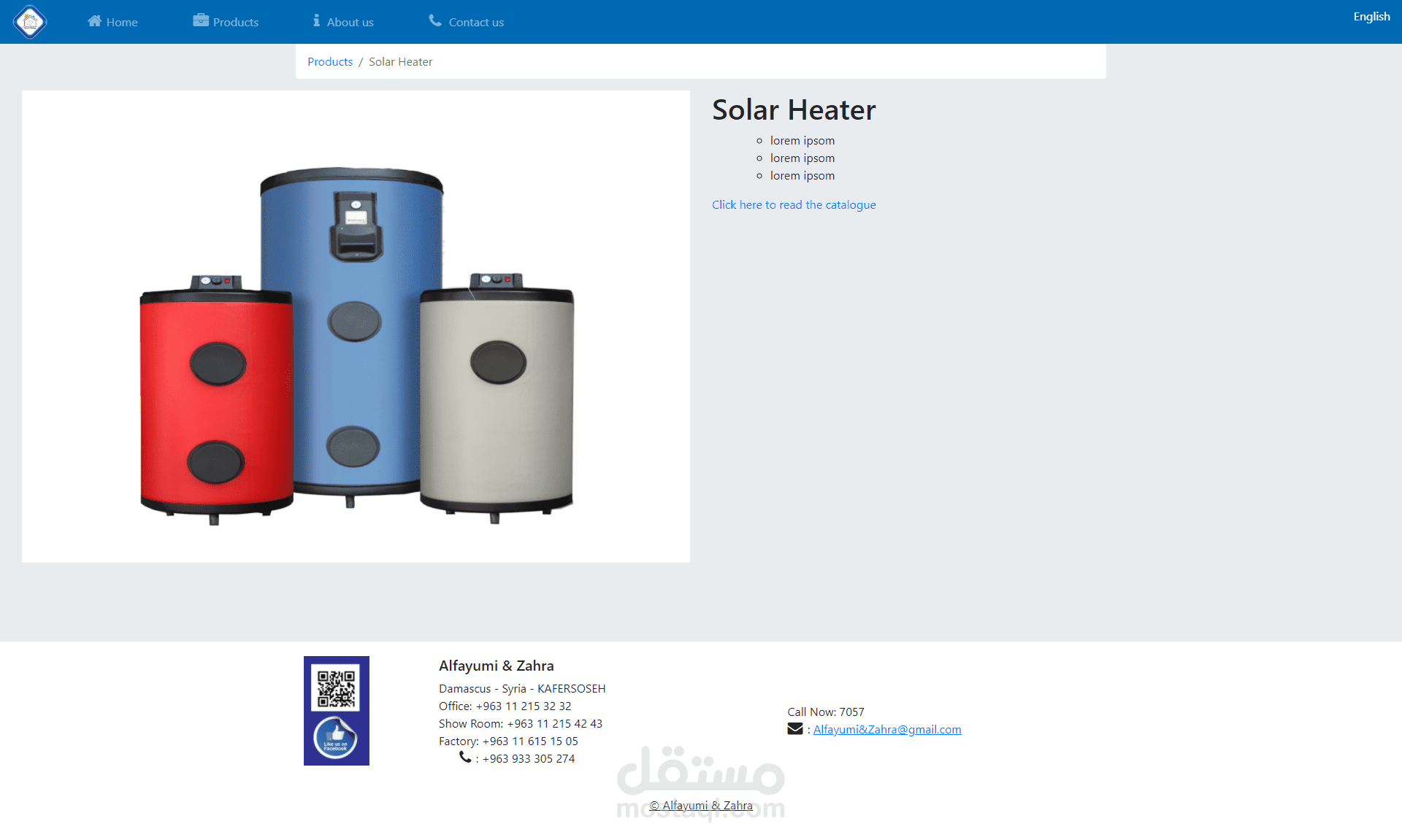Open the Home menu item
The width and height of the screenshot is (1402, 840).
coord(121,23)
